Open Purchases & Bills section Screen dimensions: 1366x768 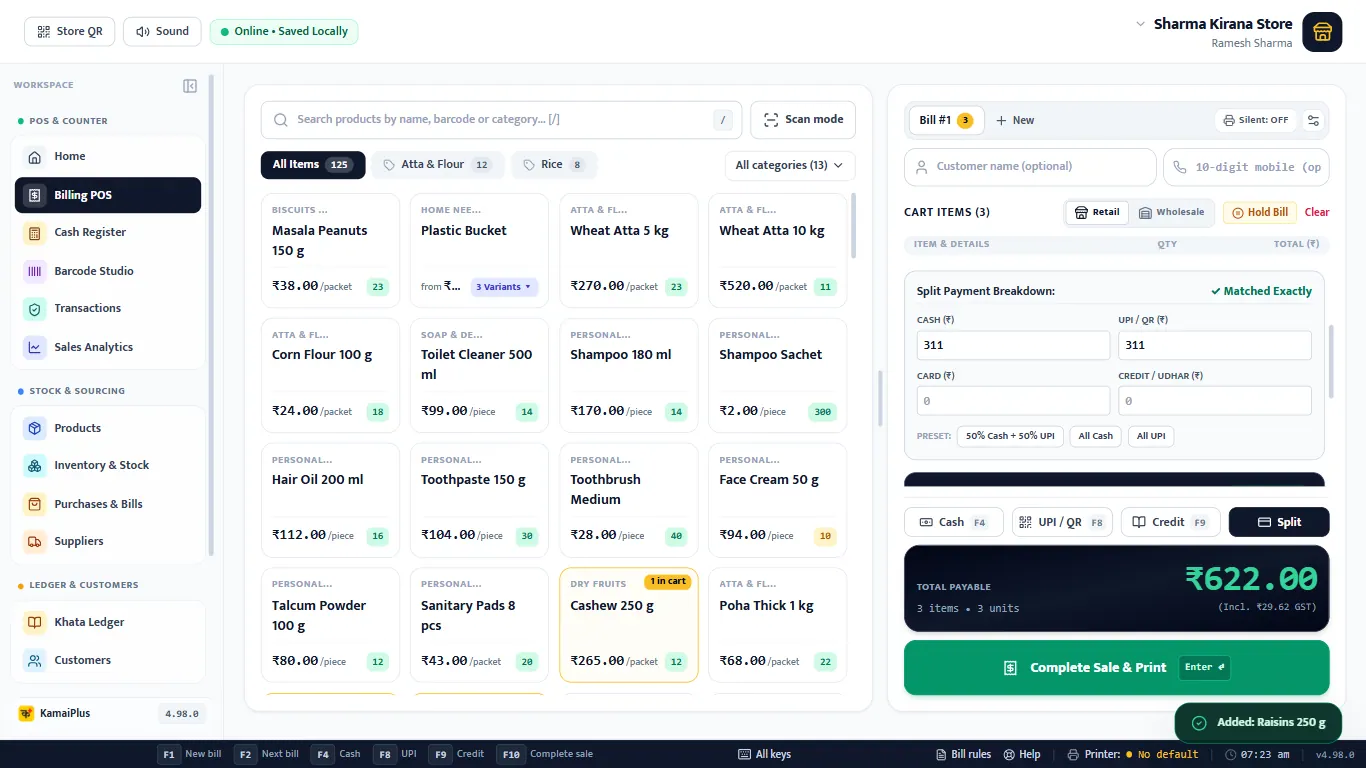tap(108, 504)
